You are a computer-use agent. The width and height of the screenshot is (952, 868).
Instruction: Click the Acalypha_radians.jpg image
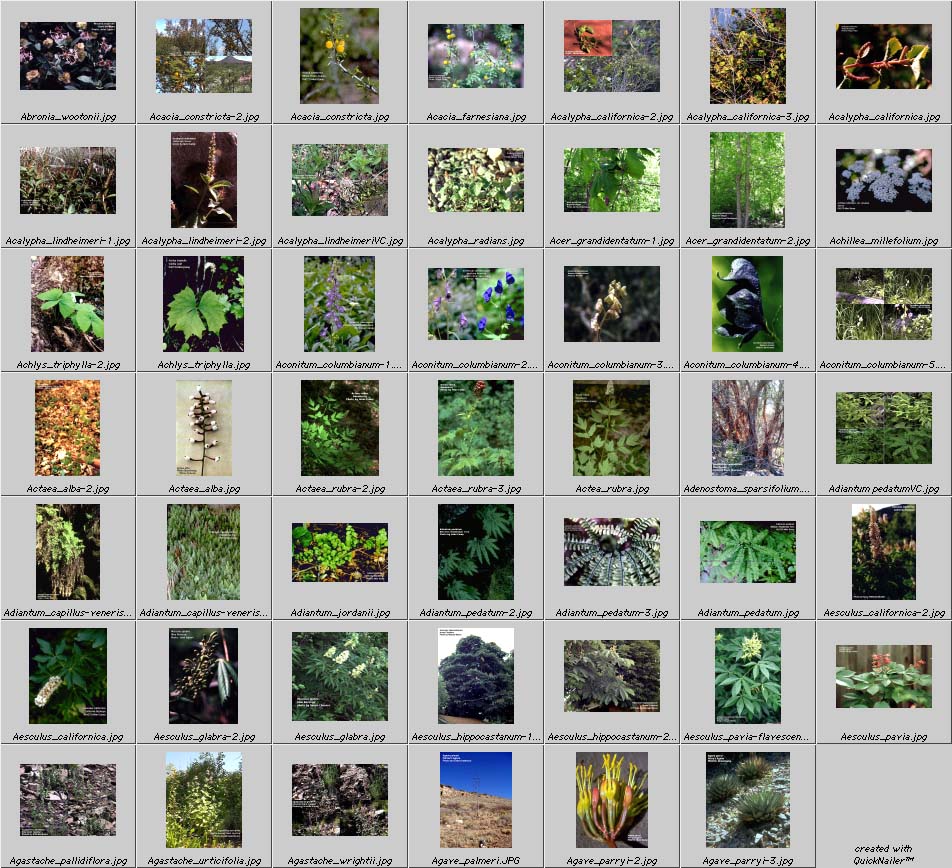(x=476, y=180)
